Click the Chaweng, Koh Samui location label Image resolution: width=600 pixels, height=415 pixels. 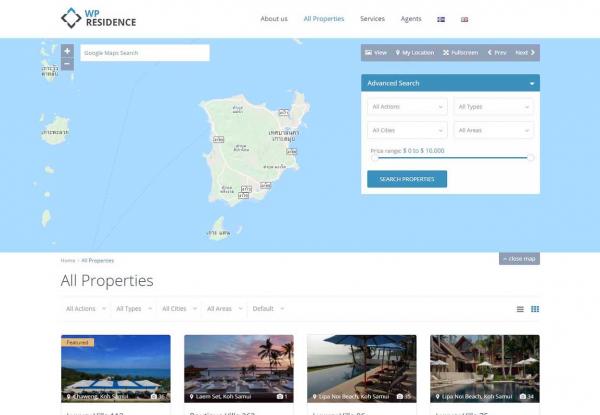100,397
